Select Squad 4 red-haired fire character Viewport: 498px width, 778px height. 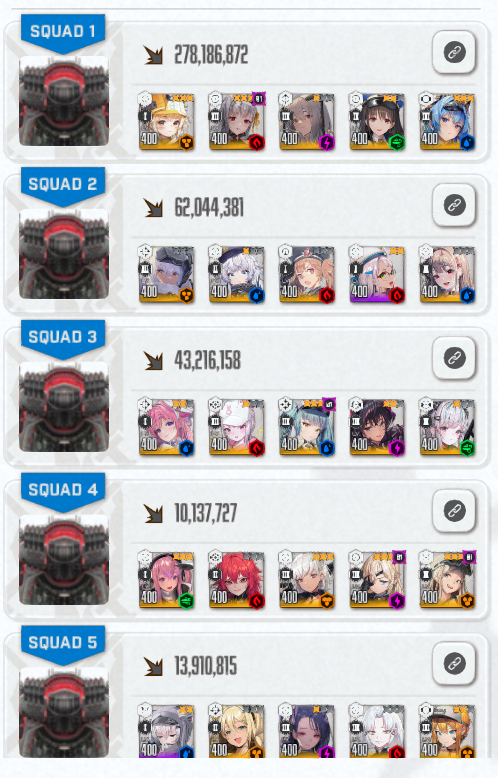click(237, 580)
